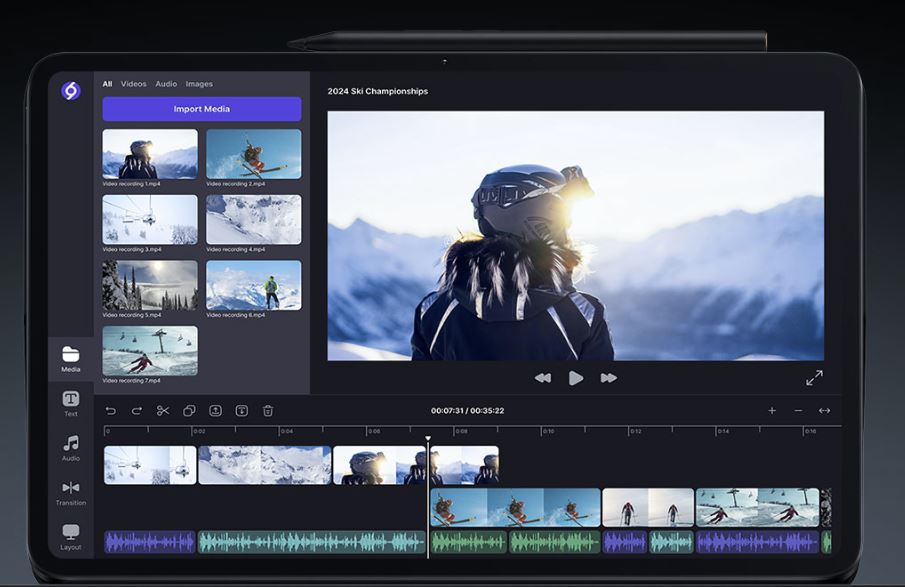Click the undo arrow in timeline toolbar
This screenshot has width=905, height=587.
coord(111,410)
